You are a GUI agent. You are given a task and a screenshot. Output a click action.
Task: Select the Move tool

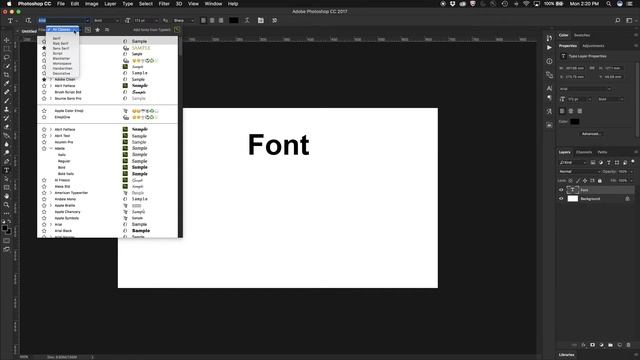pos(7,40)
